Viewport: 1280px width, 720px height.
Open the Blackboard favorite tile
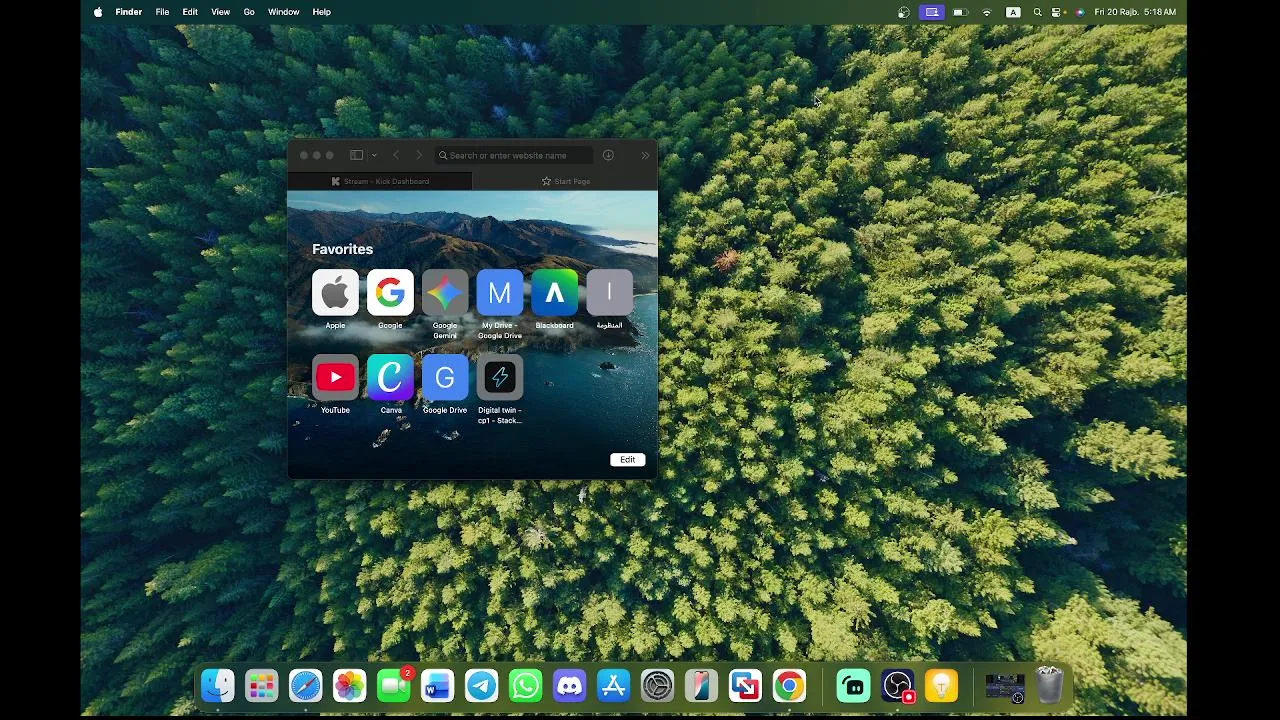pos(555,293)
